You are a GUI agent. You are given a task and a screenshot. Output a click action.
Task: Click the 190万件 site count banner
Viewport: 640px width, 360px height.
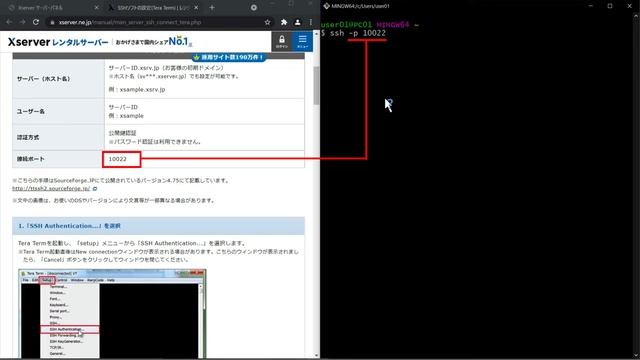tap(229, 57)
